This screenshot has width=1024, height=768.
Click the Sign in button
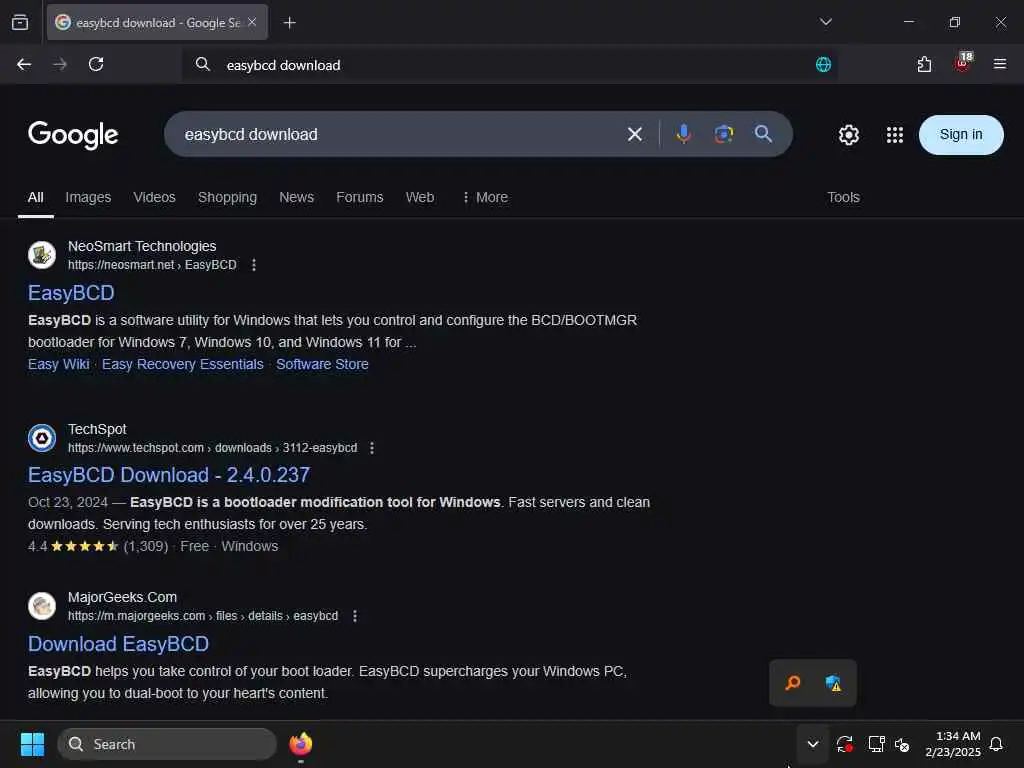[961, 135]
